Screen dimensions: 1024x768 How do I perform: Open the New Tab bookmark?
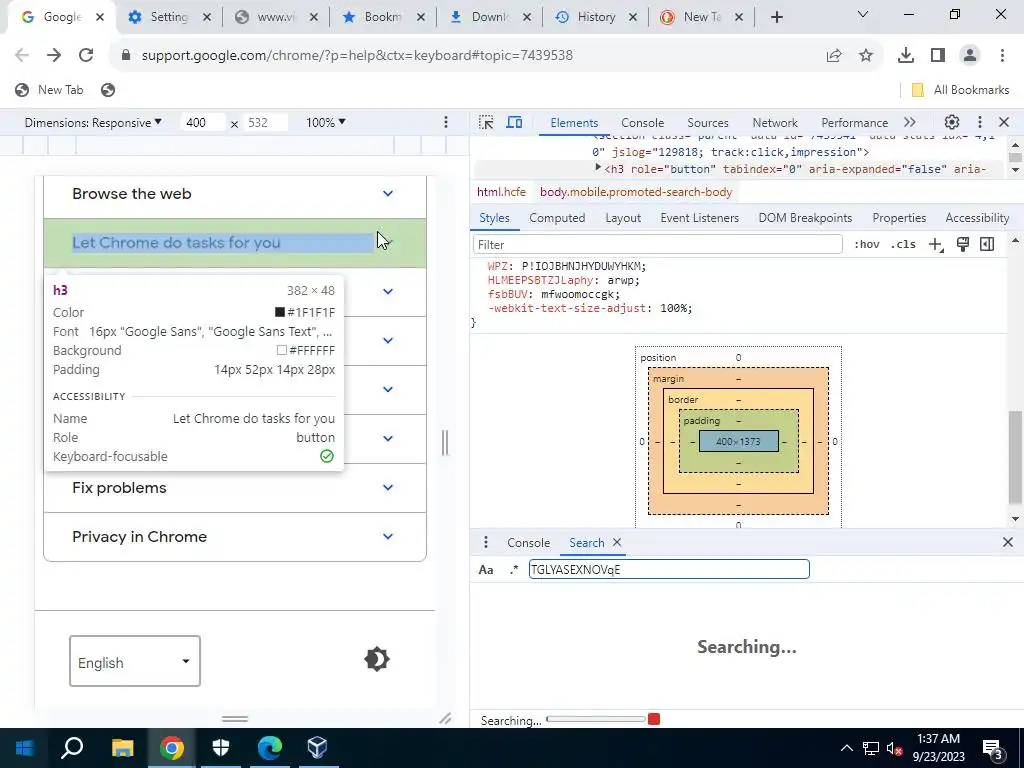point(50,90)
